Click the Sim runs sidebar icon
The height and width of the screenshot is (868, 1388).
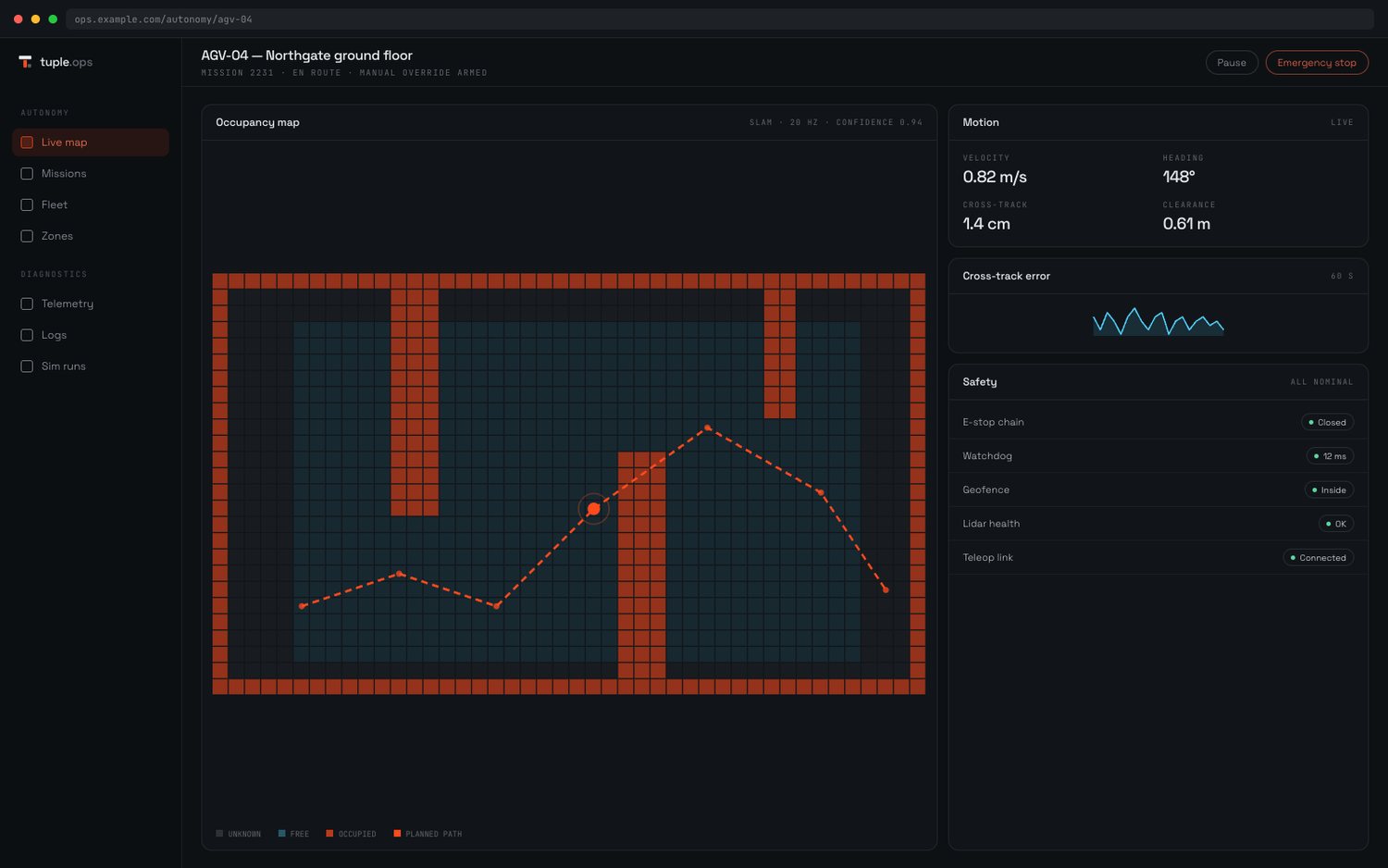[x=27, y=366]
